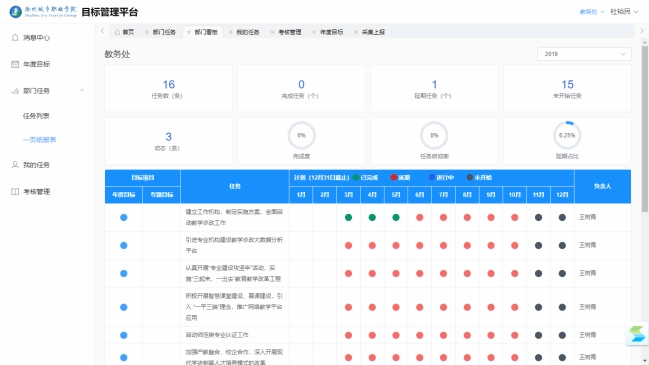Click dark November dot in 积极开展智慧课堂 row
This screenshot has height=365, width=649.
(538, 307)
